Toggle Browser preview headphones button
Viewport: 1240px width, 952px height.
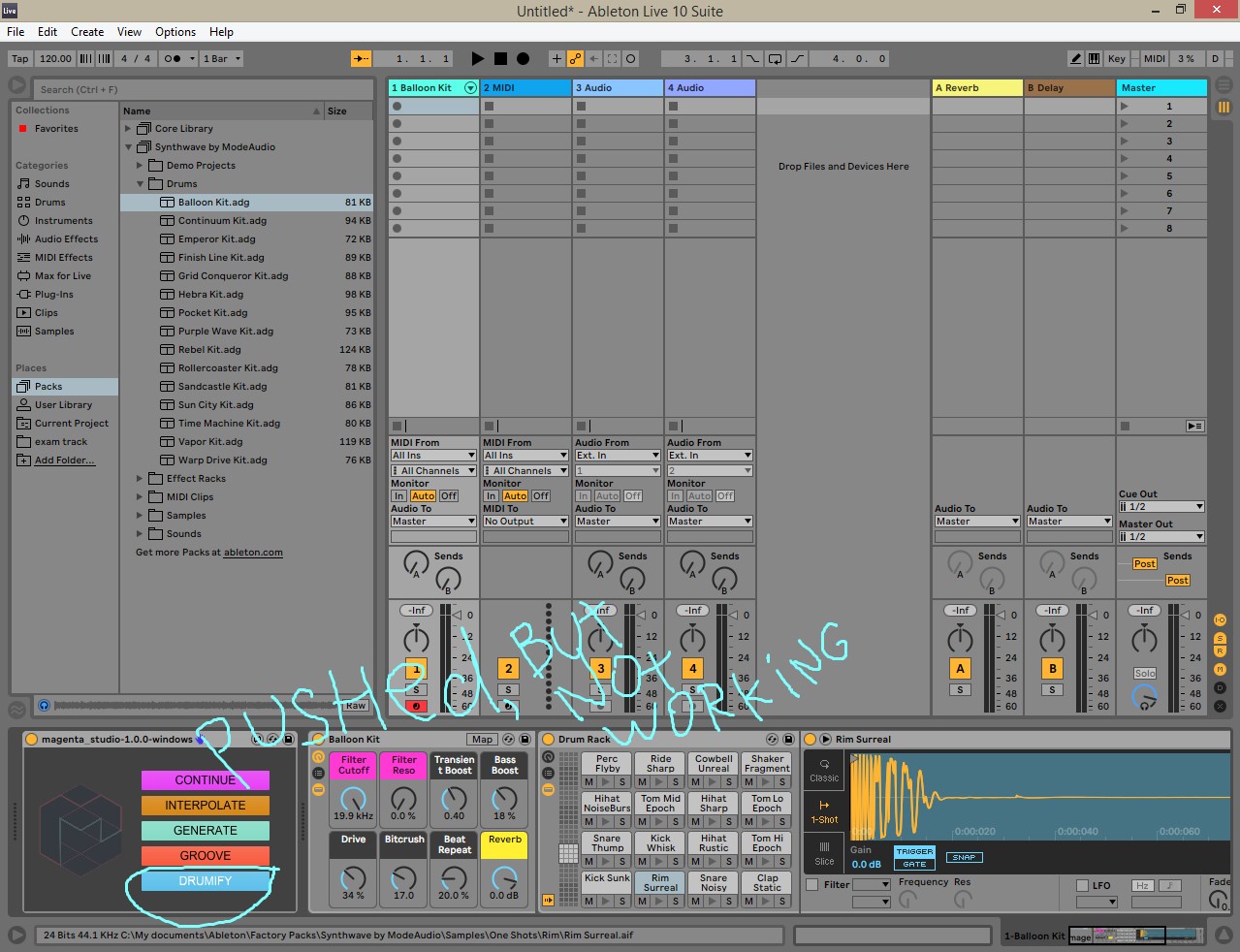44,705
